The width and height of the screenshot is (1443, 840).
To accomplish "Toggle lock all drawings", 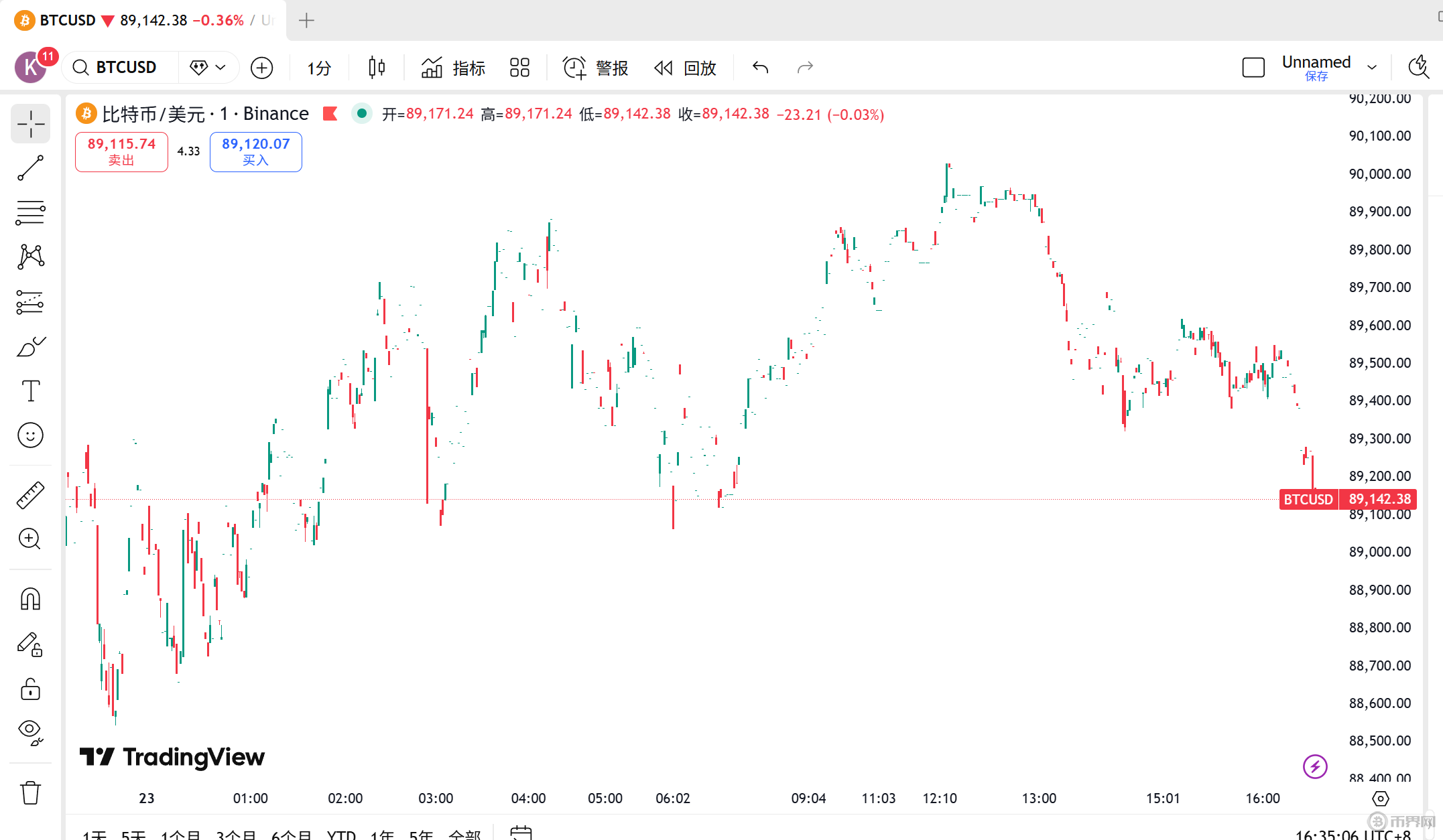I will click(x=30, y=689).
